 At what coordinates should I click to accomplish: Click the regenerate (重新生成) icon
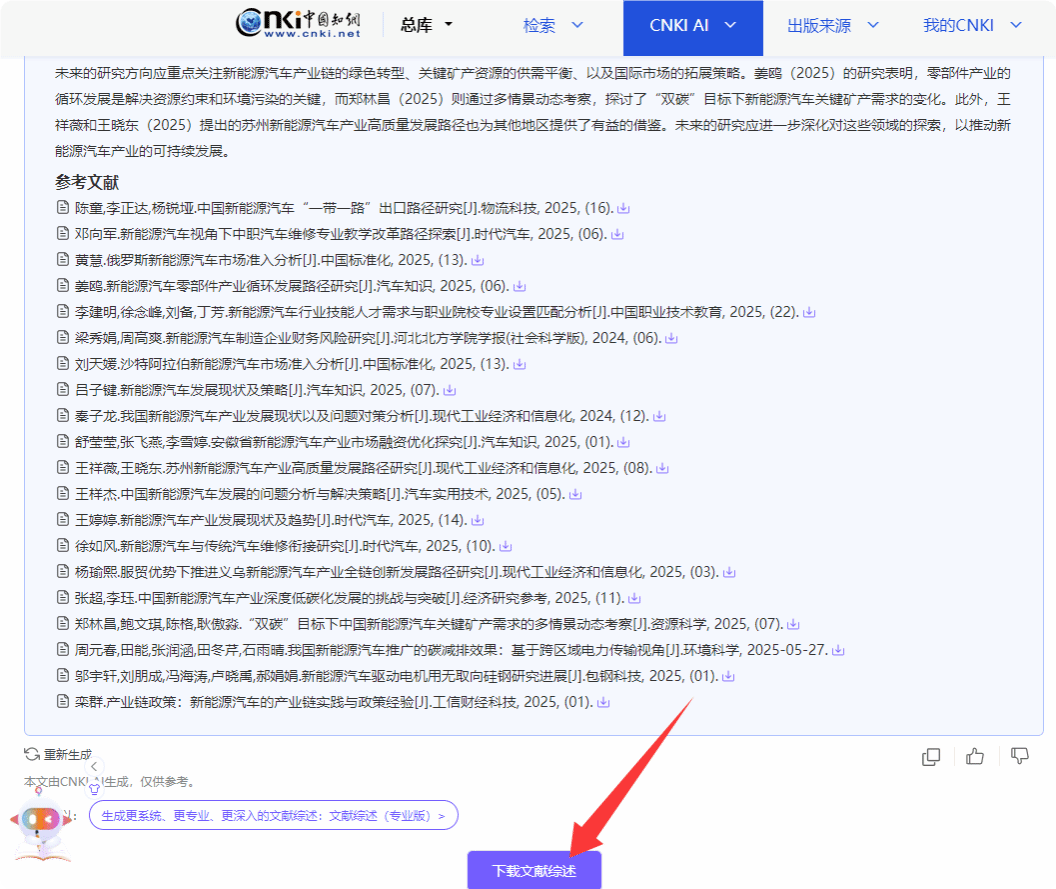tap(33, 754)
